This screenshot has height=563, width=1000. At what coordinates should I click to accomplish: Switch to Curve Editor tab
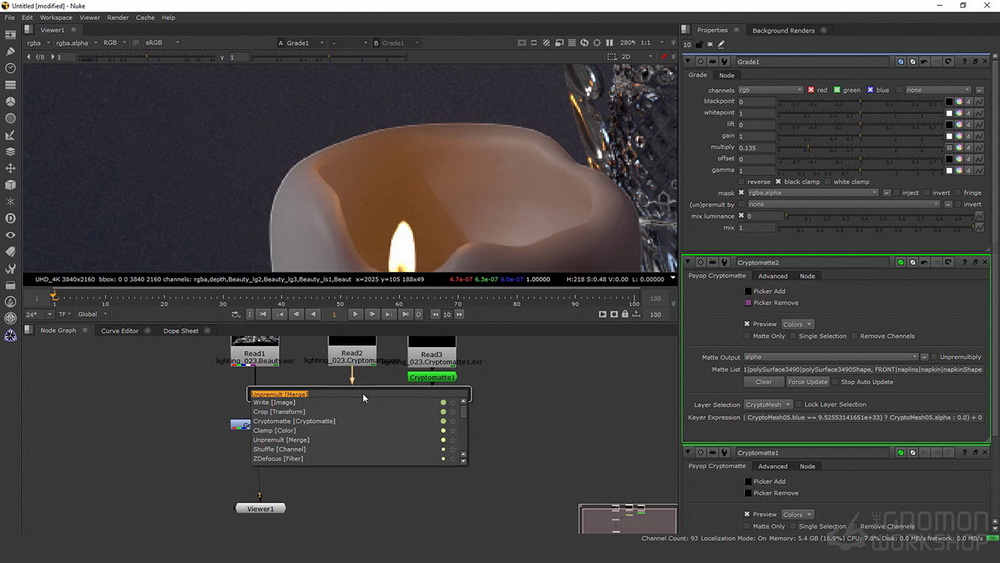click(119, 331)
